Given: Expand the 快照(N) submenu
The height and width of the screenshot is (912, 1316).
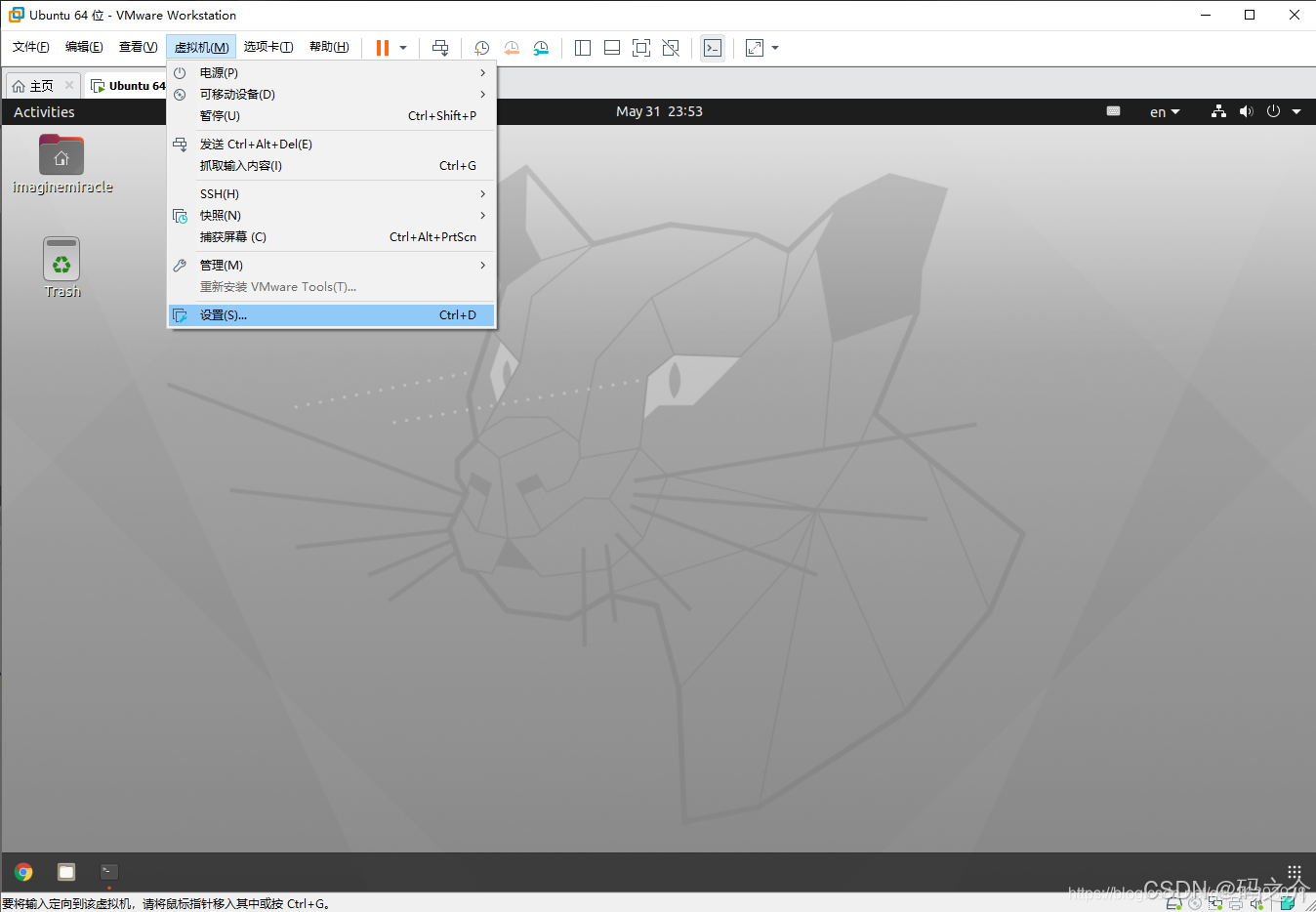Looking at the screenshot, I should point(332,216).
